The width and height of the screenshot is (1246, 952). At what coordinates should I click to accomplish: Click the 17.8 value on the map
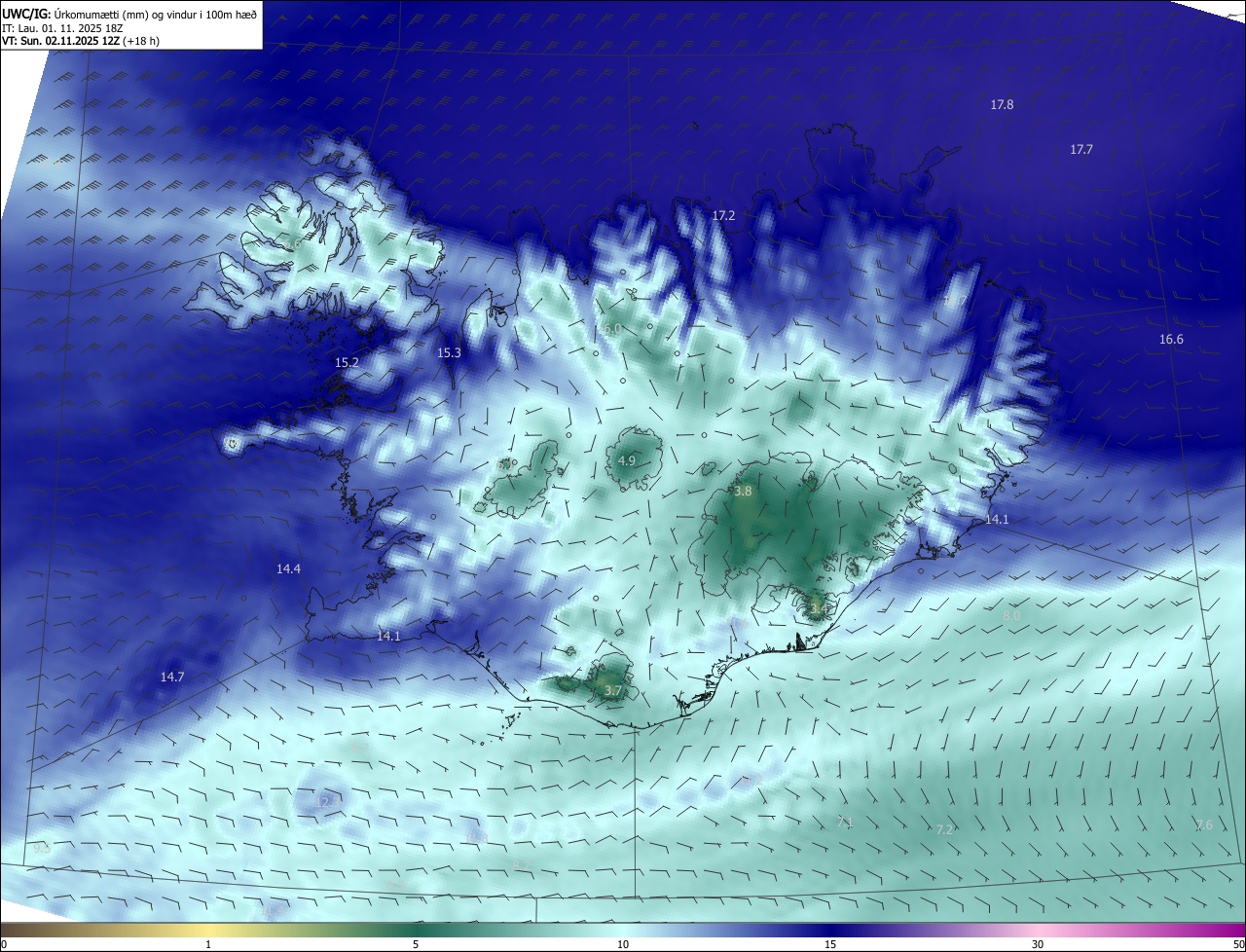point(1002,104)
